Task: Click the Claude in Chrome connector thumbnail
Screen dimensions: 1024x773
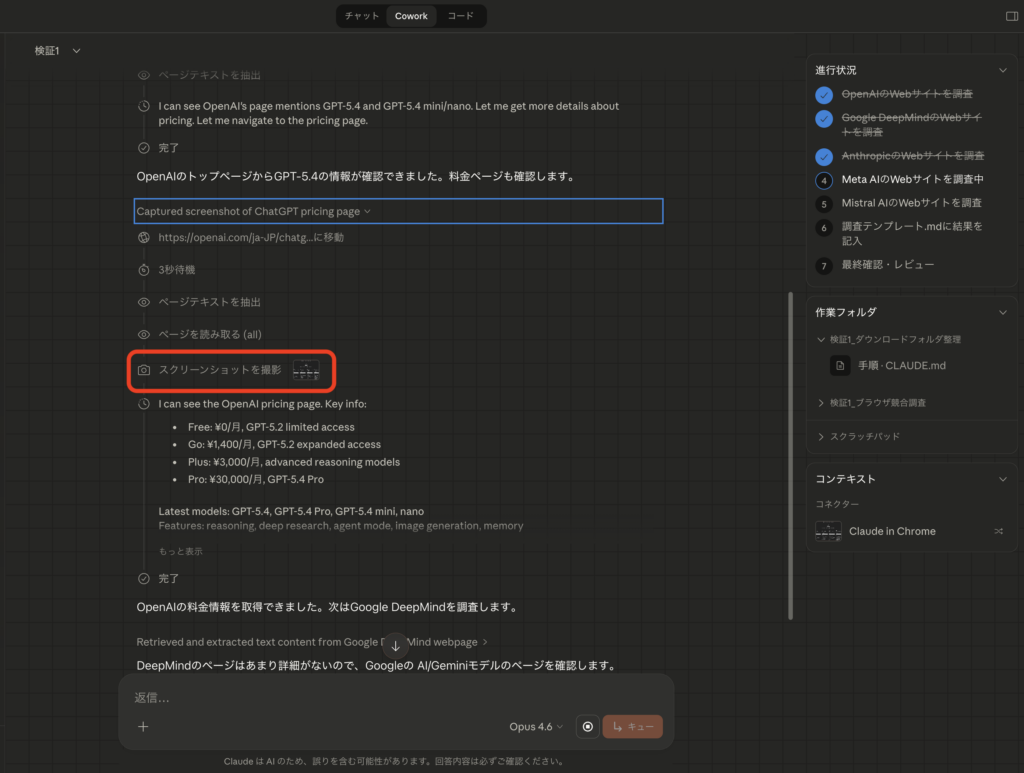Action: (829, 531)
